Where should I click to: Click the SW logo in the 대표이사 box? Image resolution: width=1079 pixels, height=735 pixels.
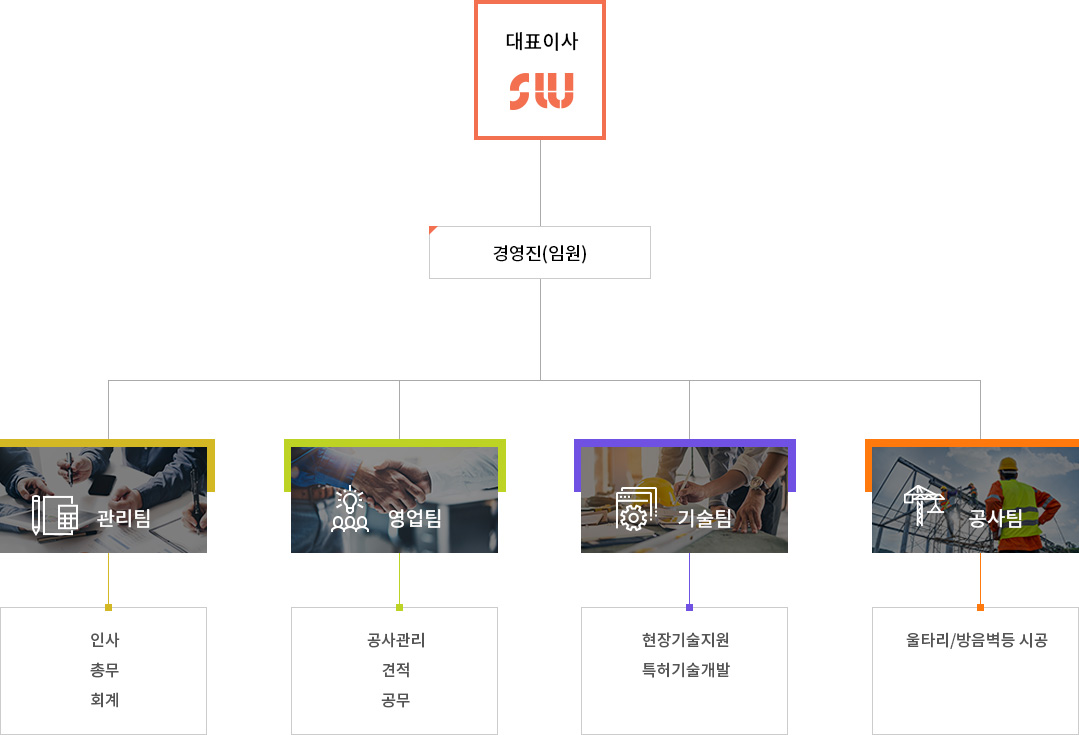tap(541, 92)
